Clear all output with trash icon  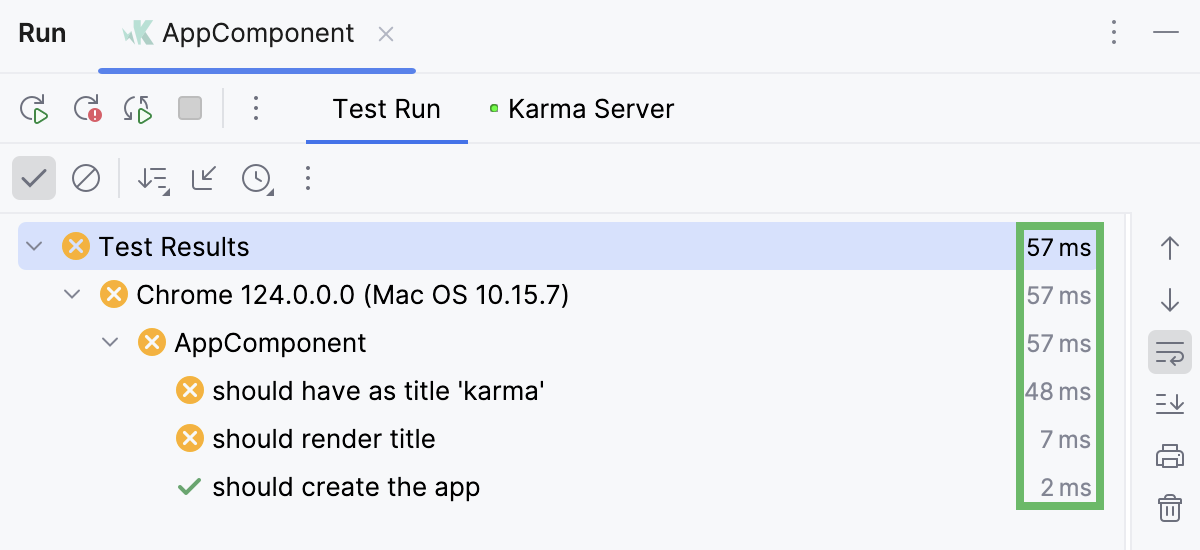click(x=1169, y=508)
